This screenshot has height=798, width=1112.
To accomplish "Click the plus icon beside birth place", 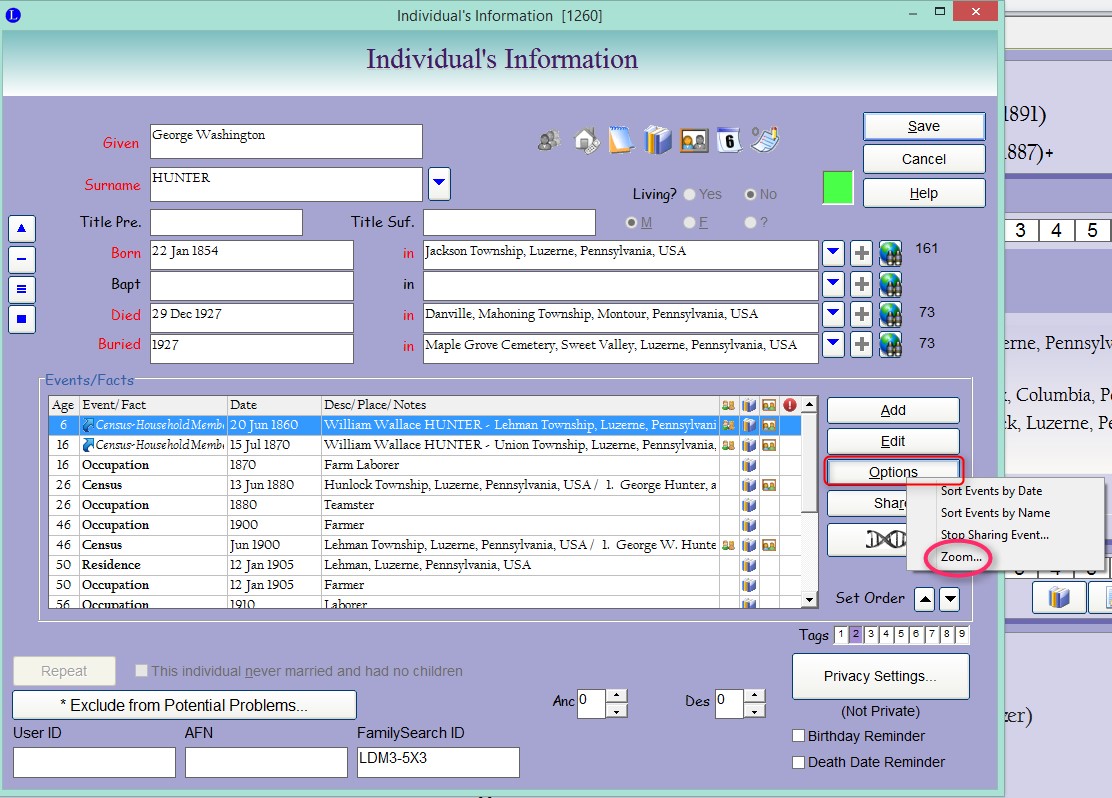I will click(861, 253).
